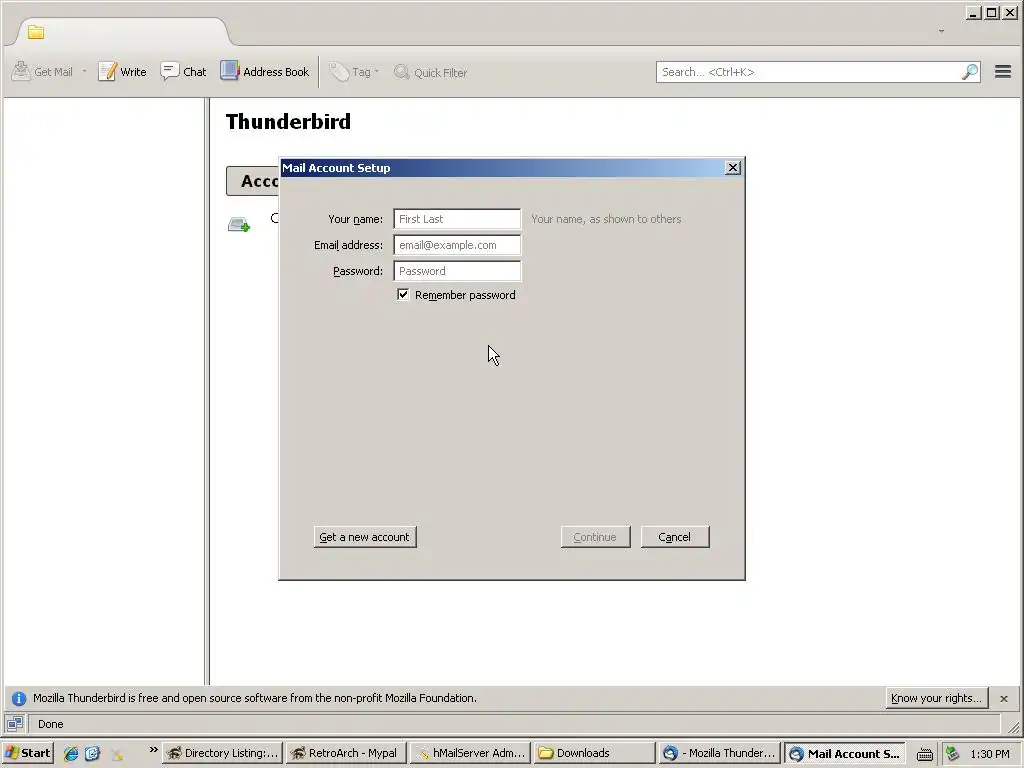1024x768 pixels.
Task: Cancel the Mail Account Setup dialog
Action: [x=675, y=537]
